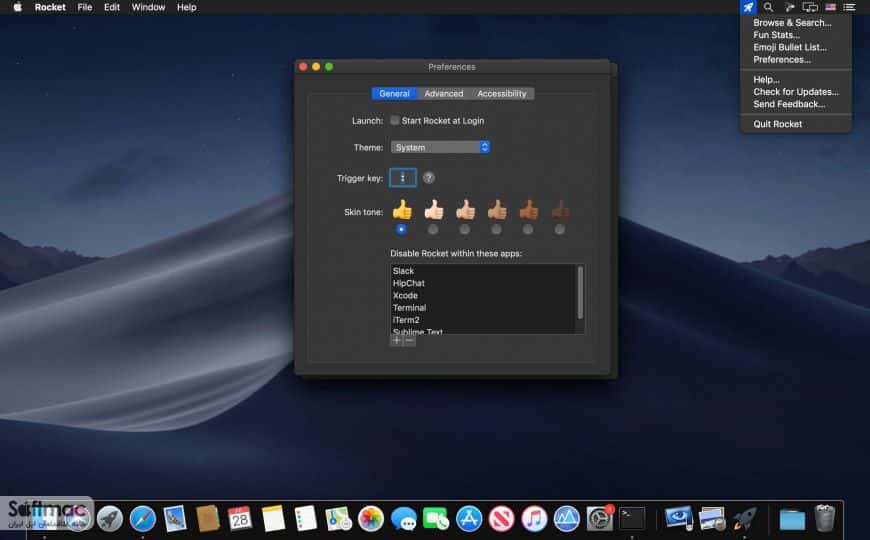Open the Apple menu
This screenshot has height=540, width=870.
[x=17, y=7]
